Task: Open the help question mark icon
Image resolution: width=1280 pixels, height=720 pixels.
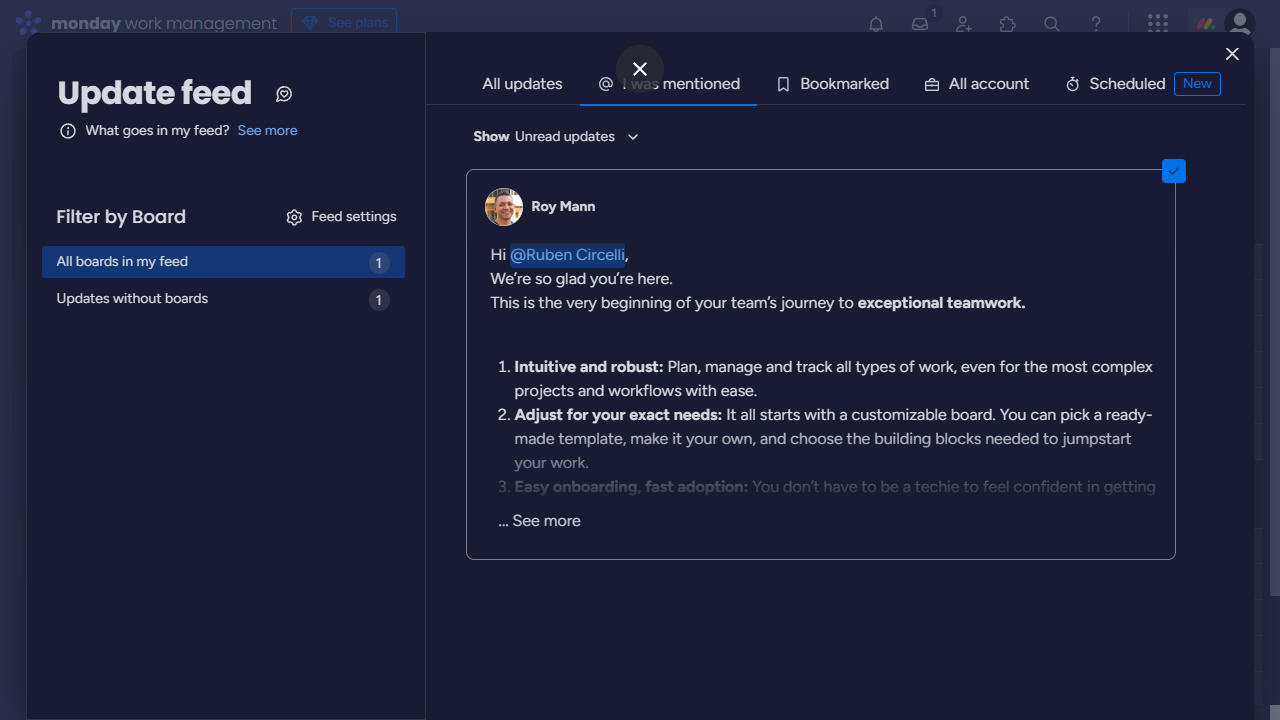Action: (1096, 24)
